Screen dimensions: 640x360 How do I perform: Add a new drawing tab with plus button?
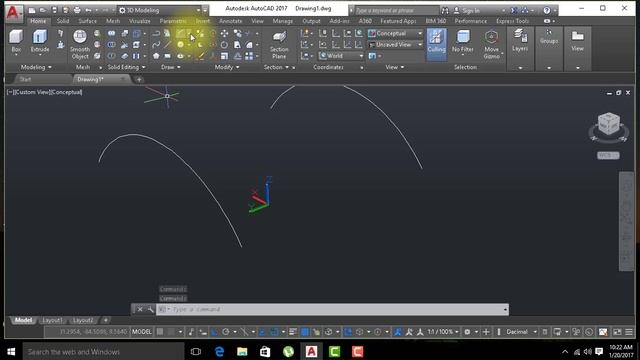pos(139,79)
